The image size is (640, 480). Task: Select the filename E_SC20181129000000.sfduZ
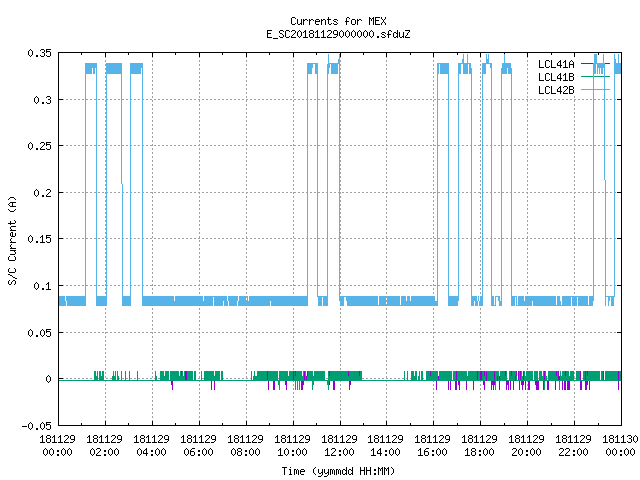click(338, 34)
